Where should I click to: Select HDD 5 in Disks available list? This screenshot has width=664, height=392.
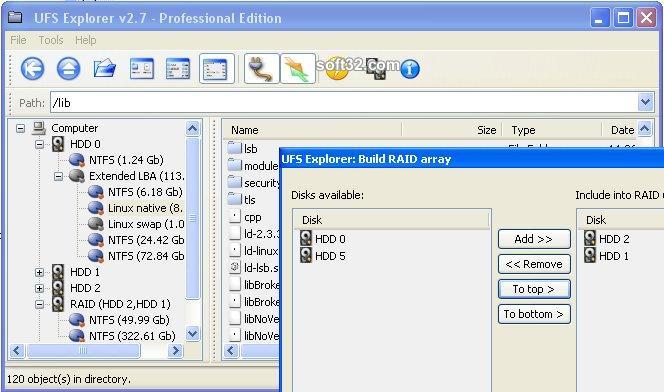pos(323,256)
